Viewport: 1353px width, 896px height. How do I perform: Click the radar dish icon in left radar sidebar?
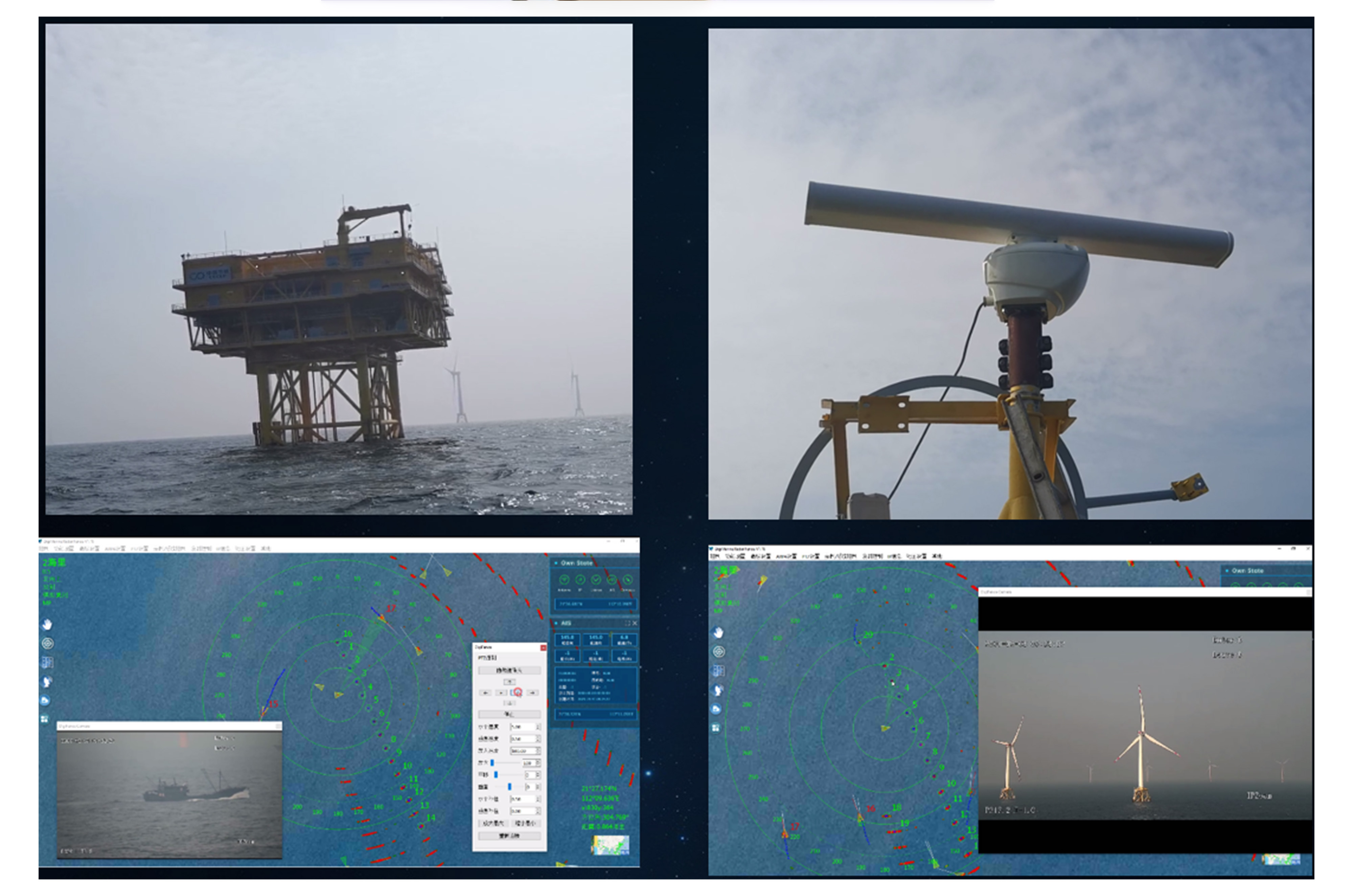point(47,681)
